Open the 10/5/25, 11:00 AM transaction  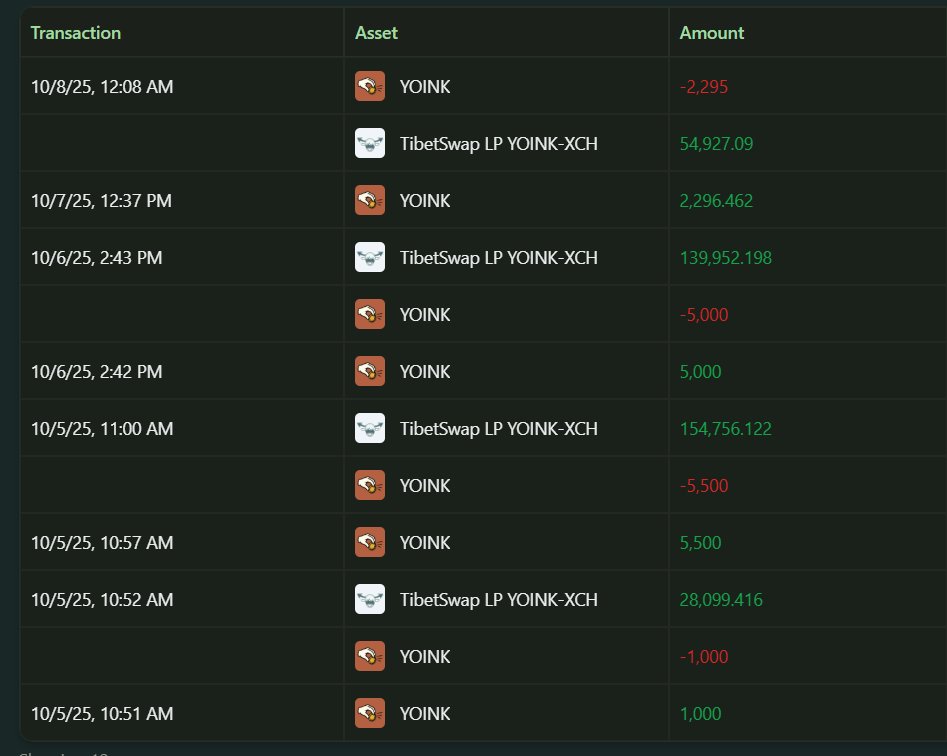coord(102,428)
